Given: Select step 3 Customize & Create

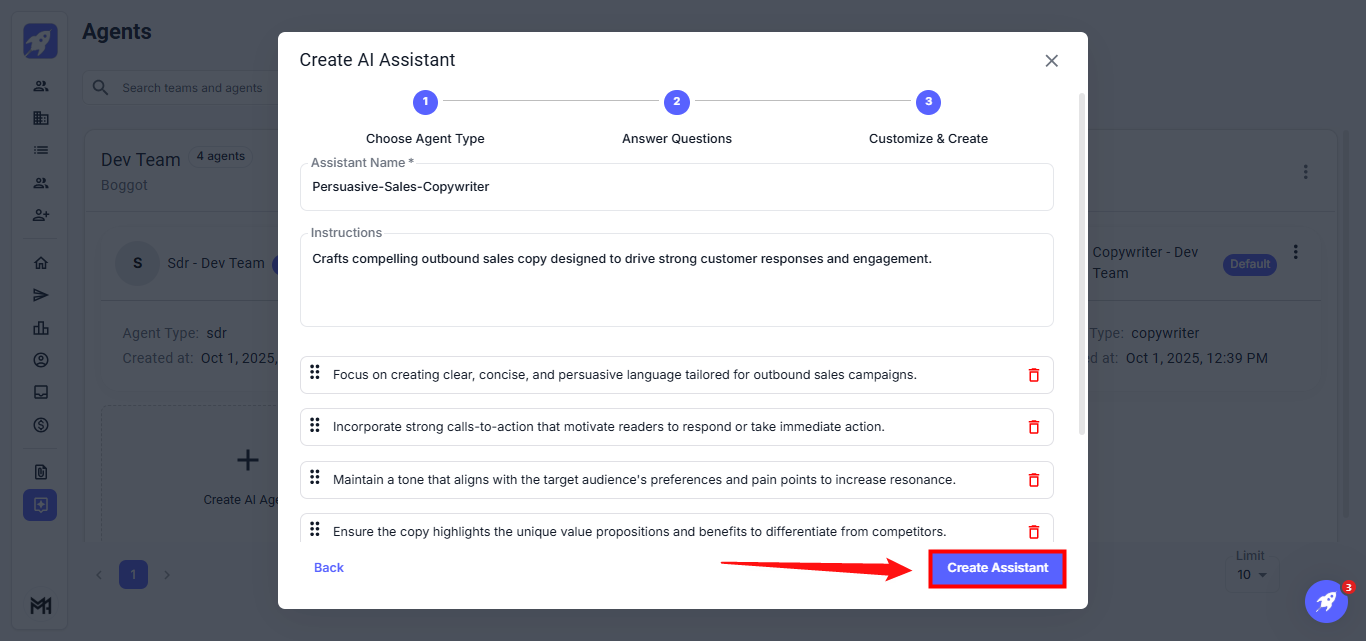Looking at the screenshot, I should tap(928, 102).
